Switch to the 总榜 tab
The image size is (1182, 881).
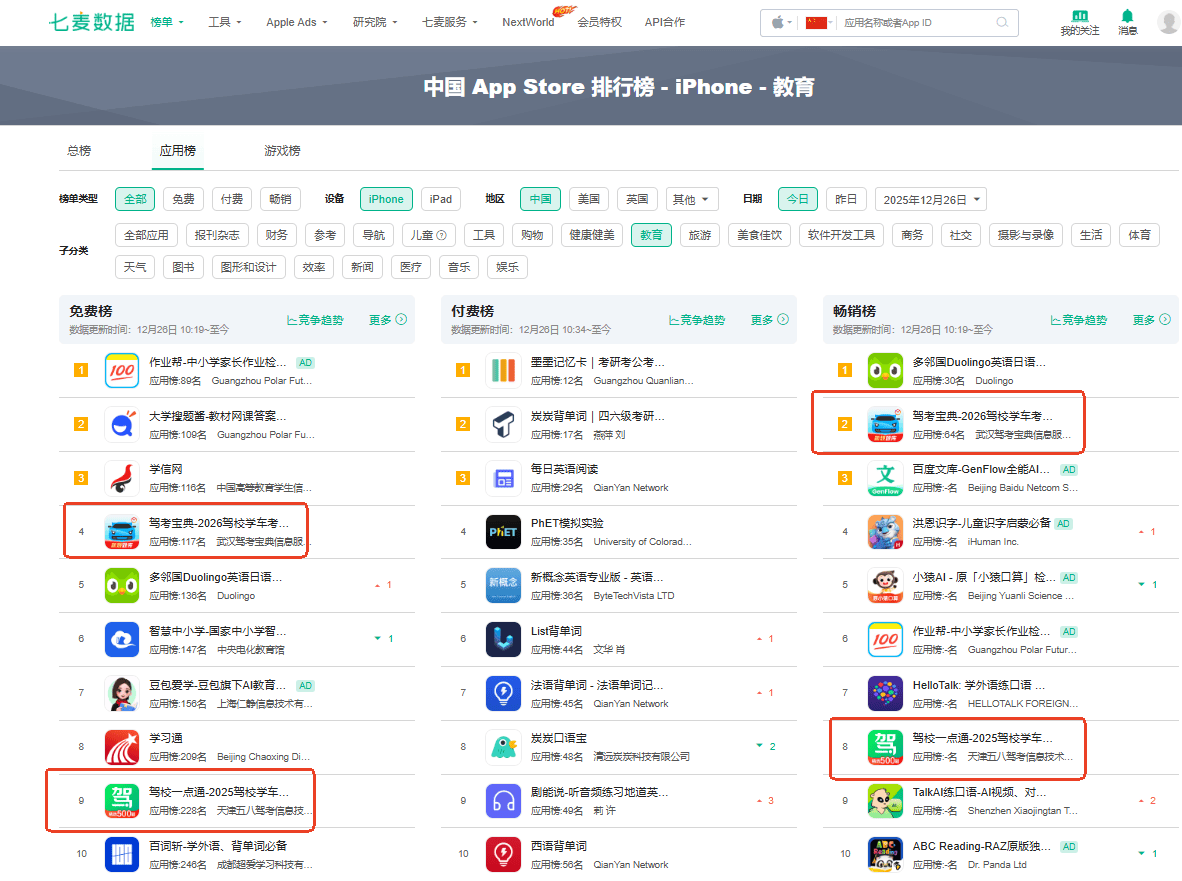click(x=79, y=151)
